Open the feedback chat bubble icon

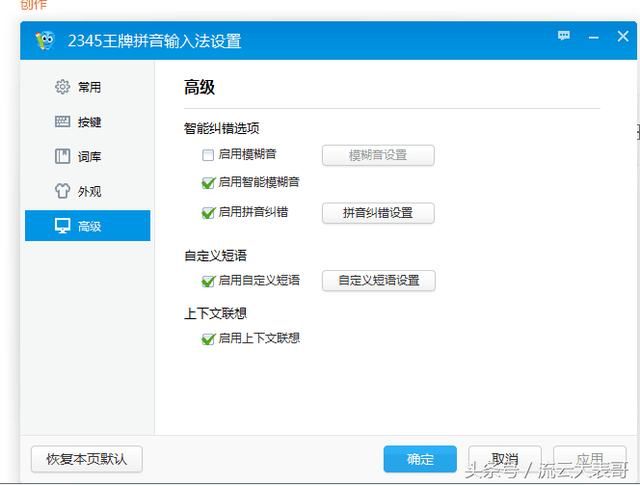(x=564, y=36)
